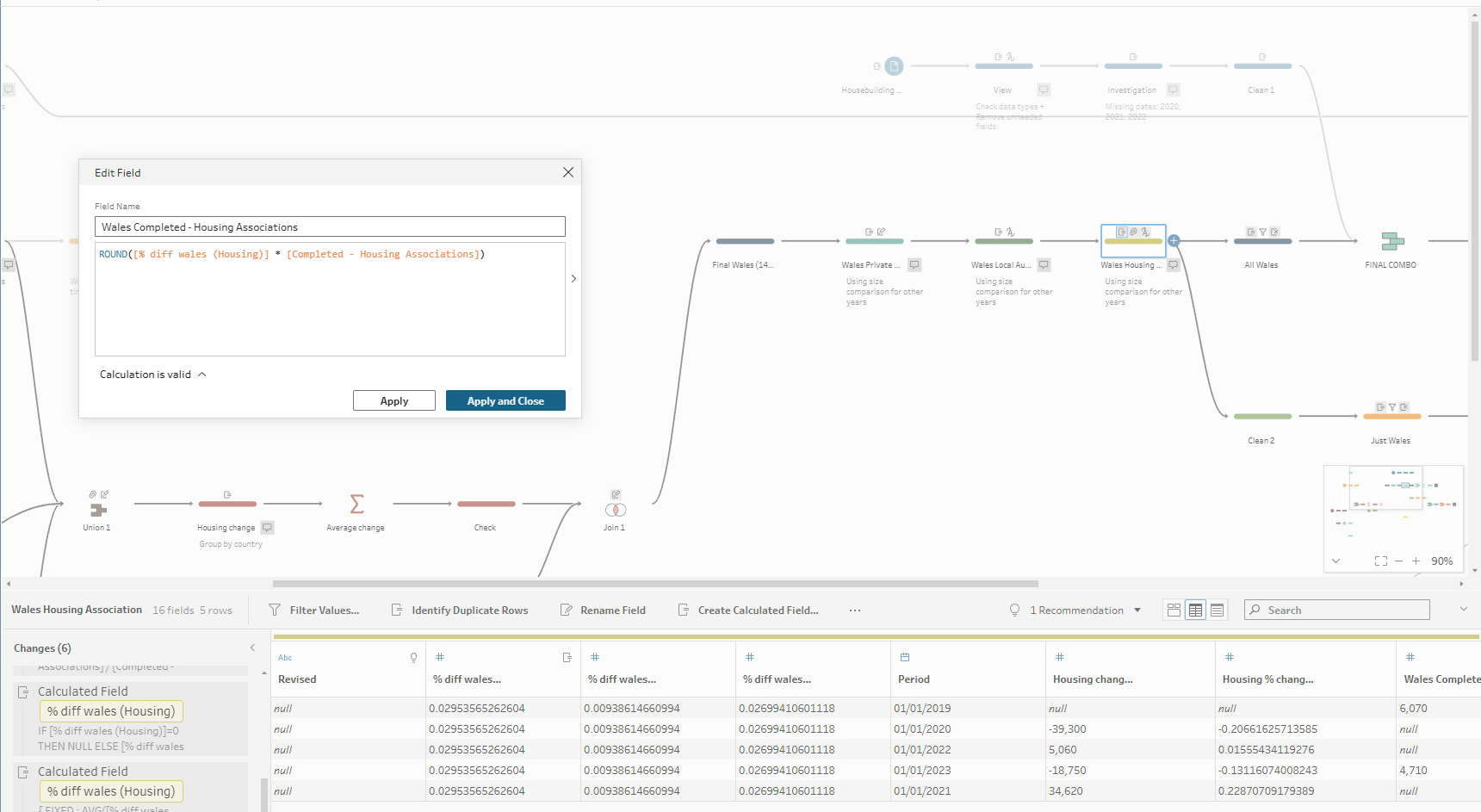The image size is (1481, 812).
Task: Expand the Calculation is valid details
Action: pos(202,375)
